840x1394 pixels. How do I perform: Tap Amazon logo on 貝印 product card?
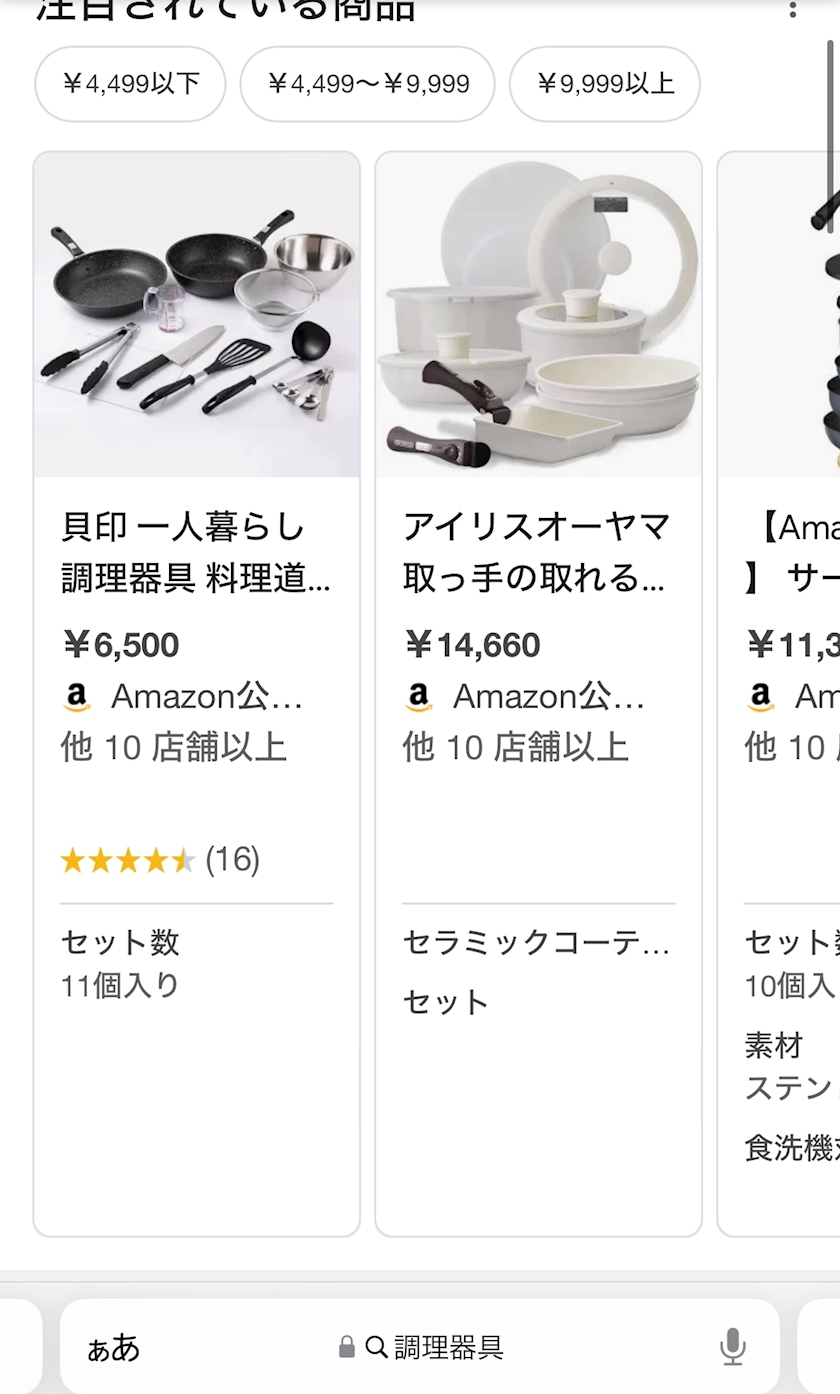(x=77, y=697)
